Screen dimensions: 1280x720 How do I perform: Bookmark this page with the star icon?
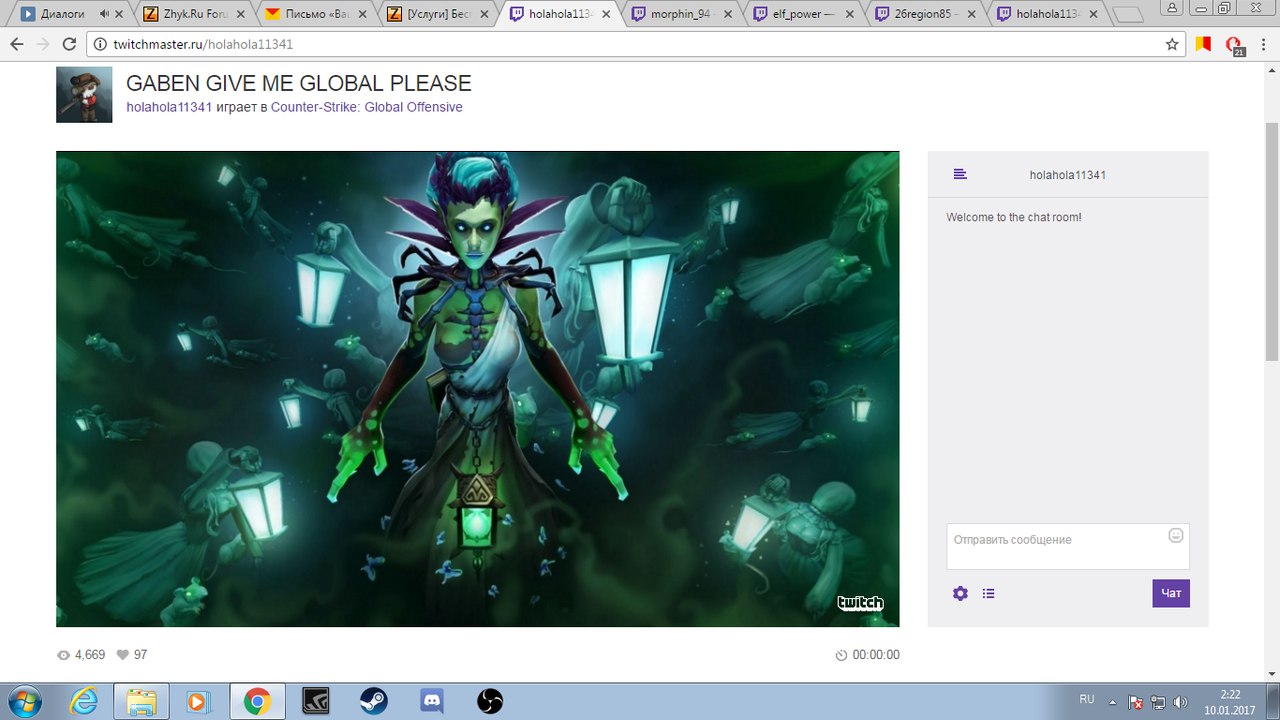click(1172, 44)
